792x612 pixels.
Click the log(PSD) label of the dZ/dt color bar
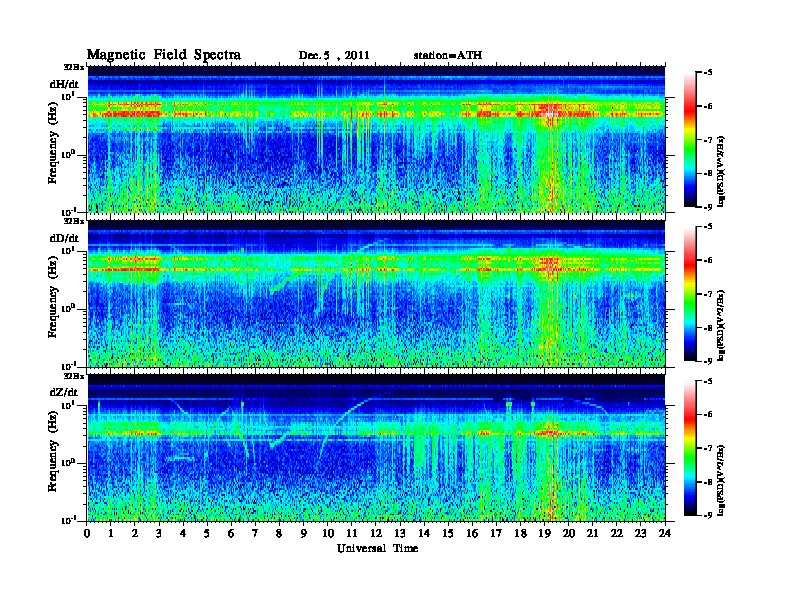click(x=722, y=479)
